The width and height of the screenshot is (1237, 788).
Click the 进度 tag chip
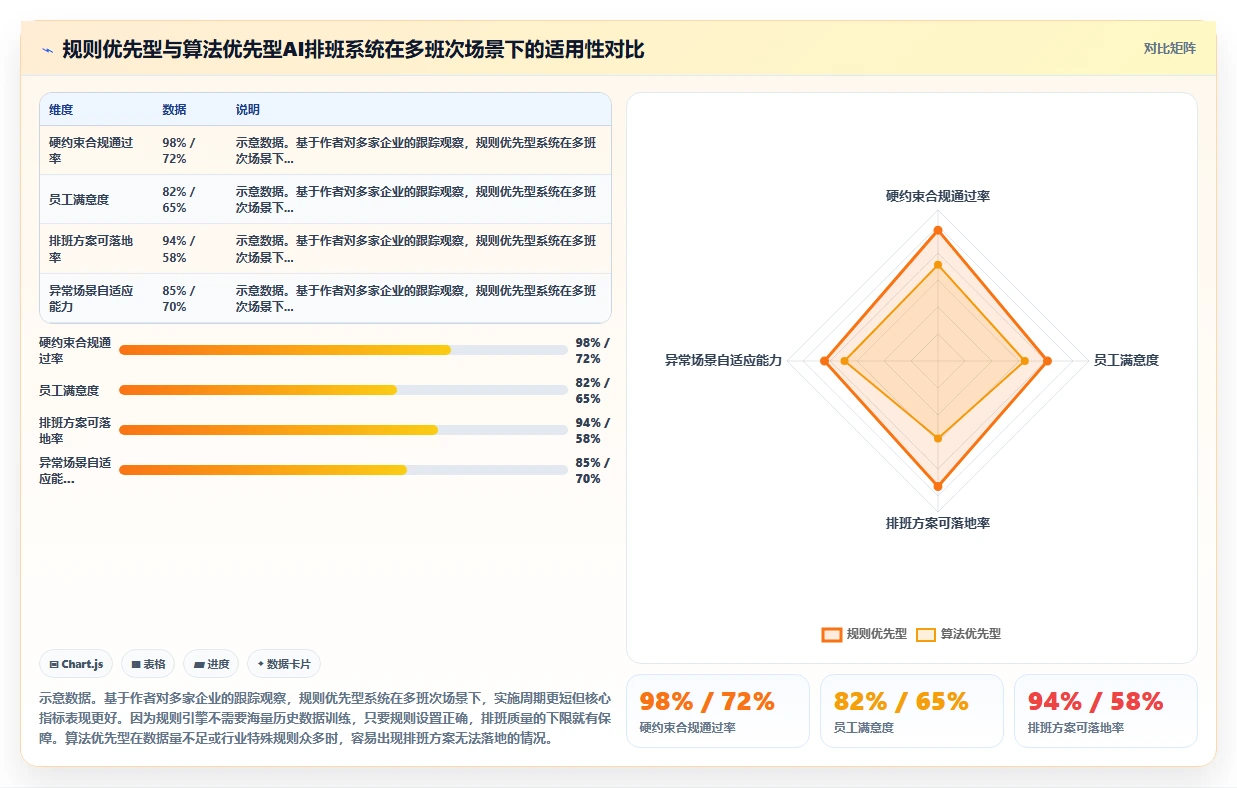211,664
